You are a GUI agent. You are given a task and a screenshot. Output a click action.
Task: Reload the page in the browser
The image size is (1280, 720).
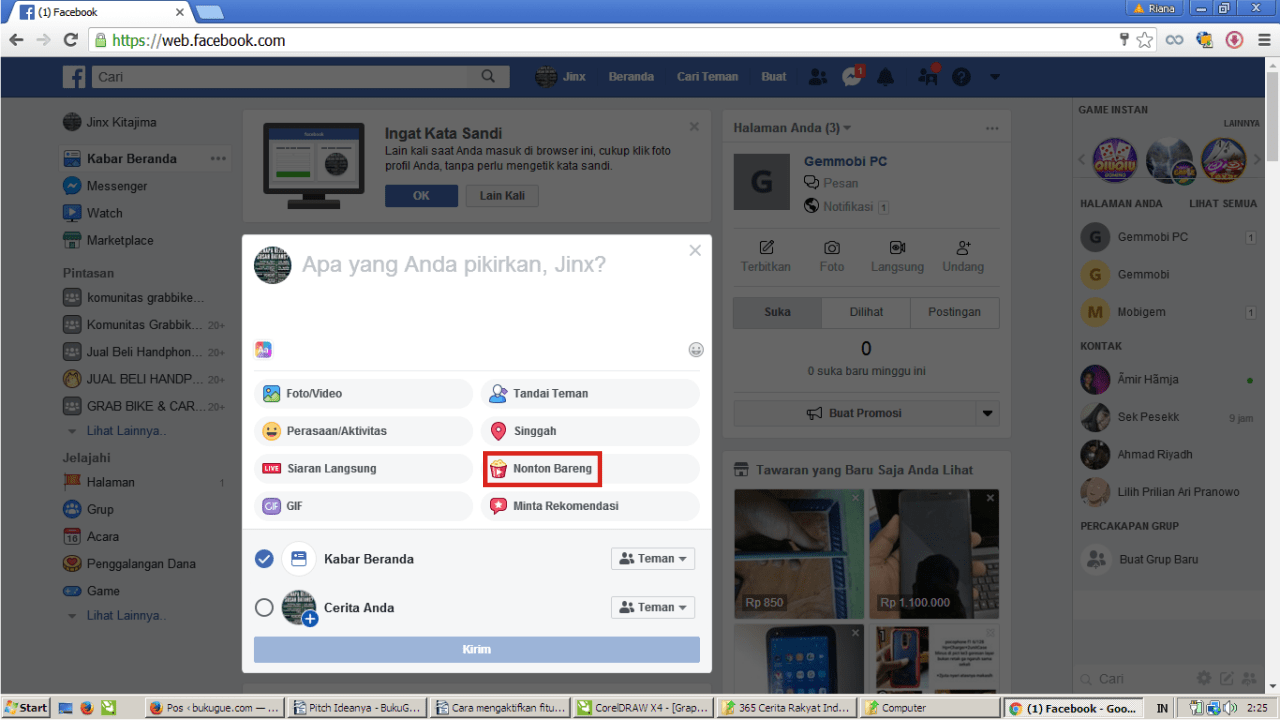pos(70,40)
